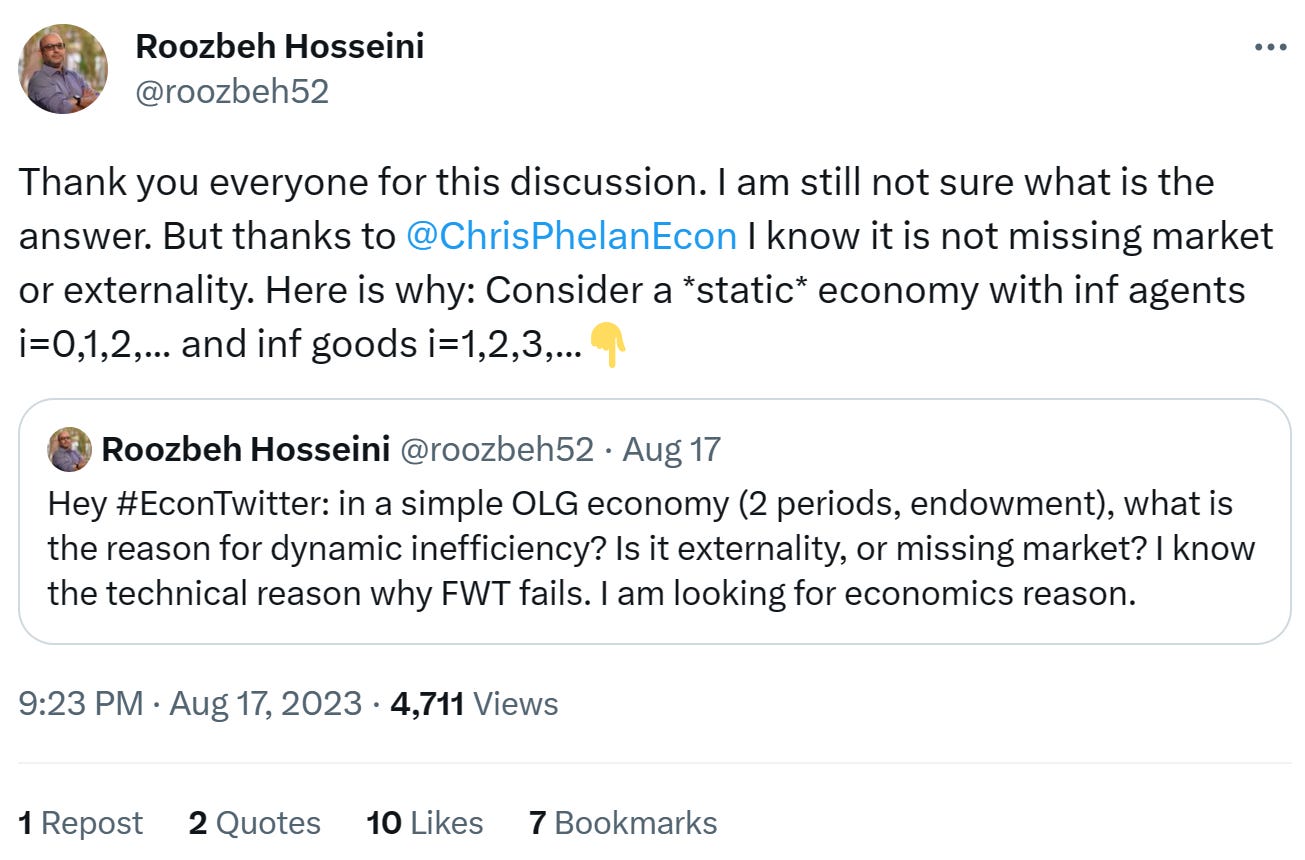View the 10 Likes list

425,823
